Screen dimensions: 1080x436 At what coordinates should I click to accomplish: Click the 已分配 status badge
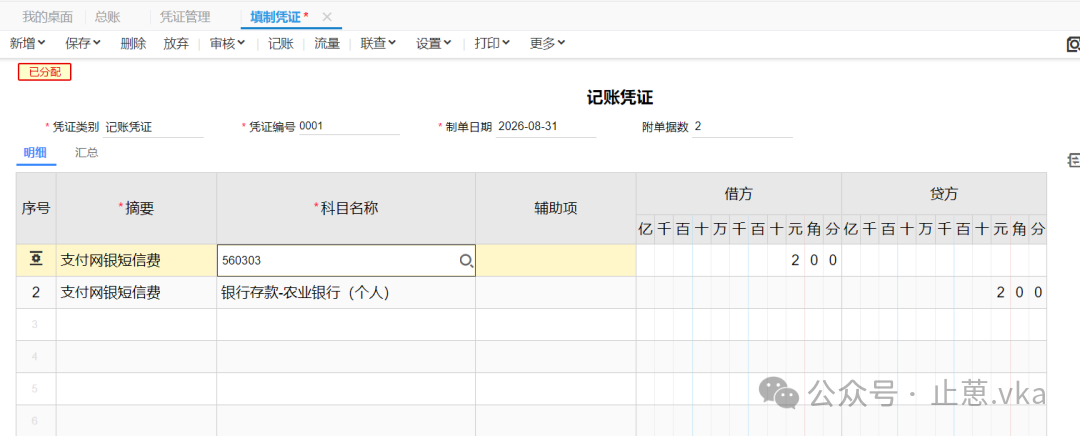[x=45, y=72]
